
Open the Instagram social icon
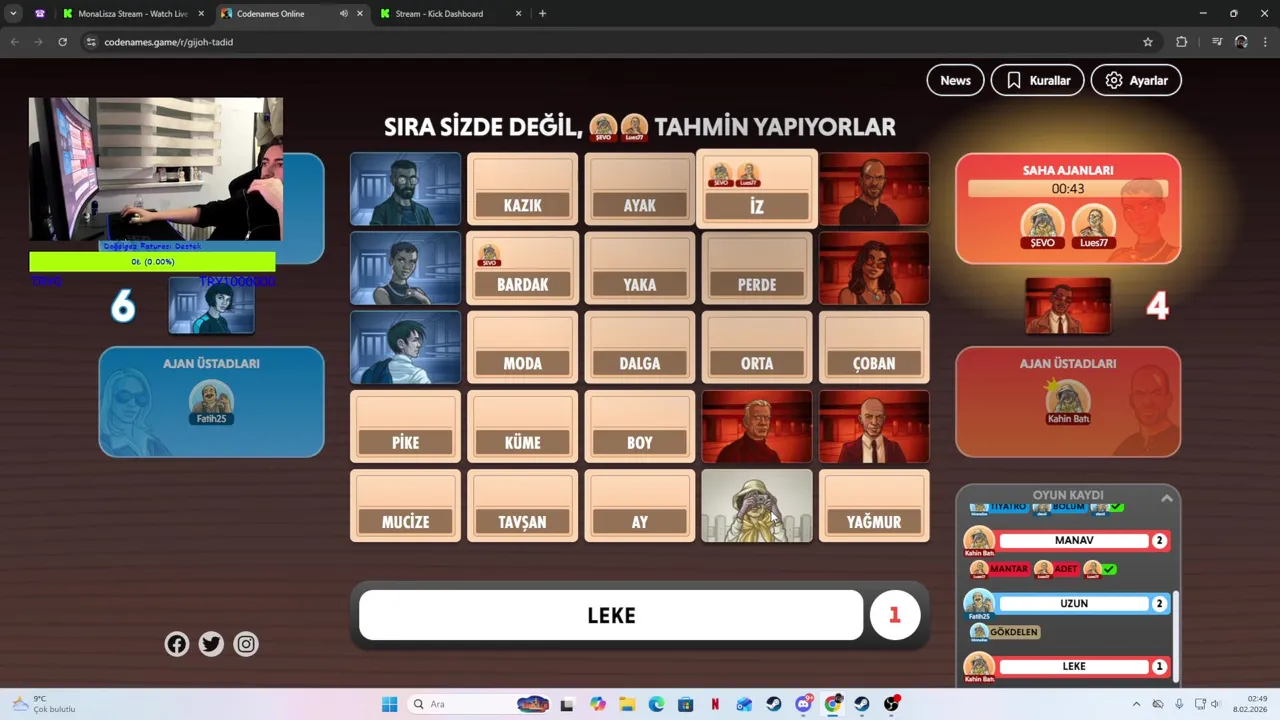246,644
